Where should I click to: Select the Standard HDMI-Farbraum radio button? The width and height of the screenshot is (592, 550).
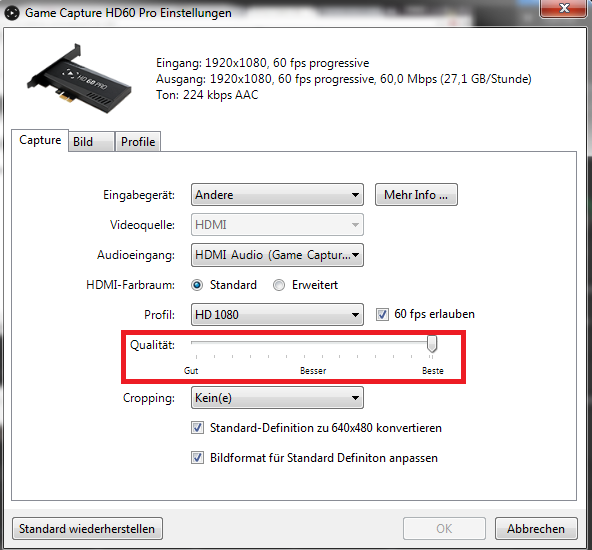[197, 285]
